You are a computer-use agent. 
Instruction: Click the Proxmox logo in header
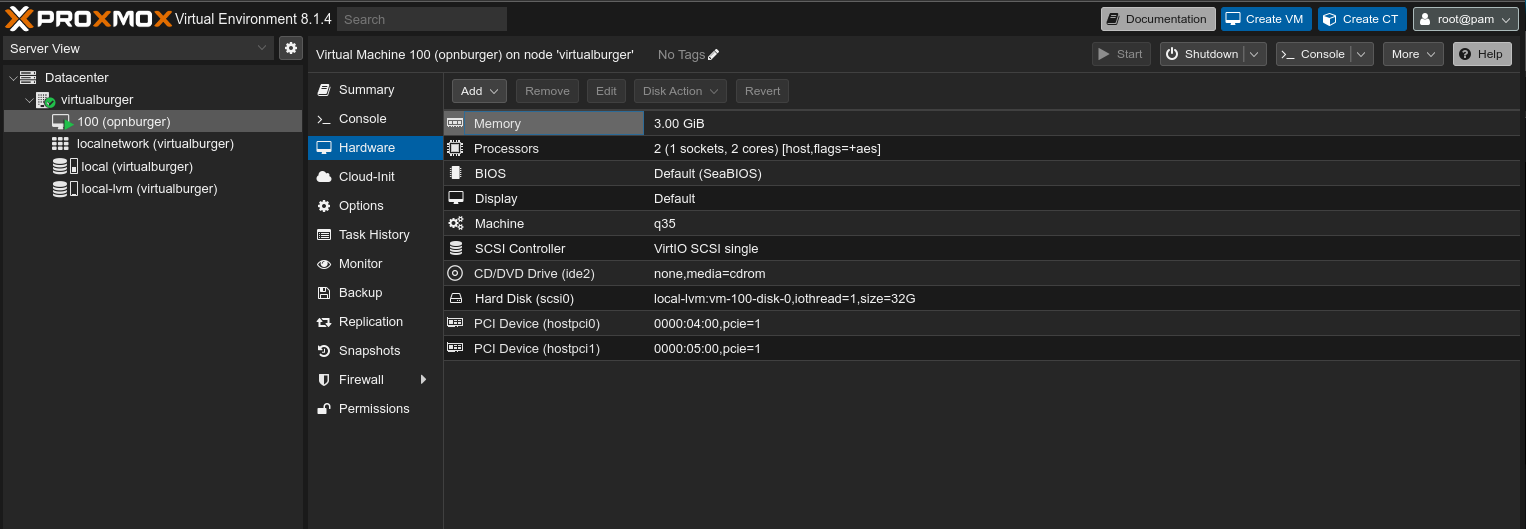point(89,18)
